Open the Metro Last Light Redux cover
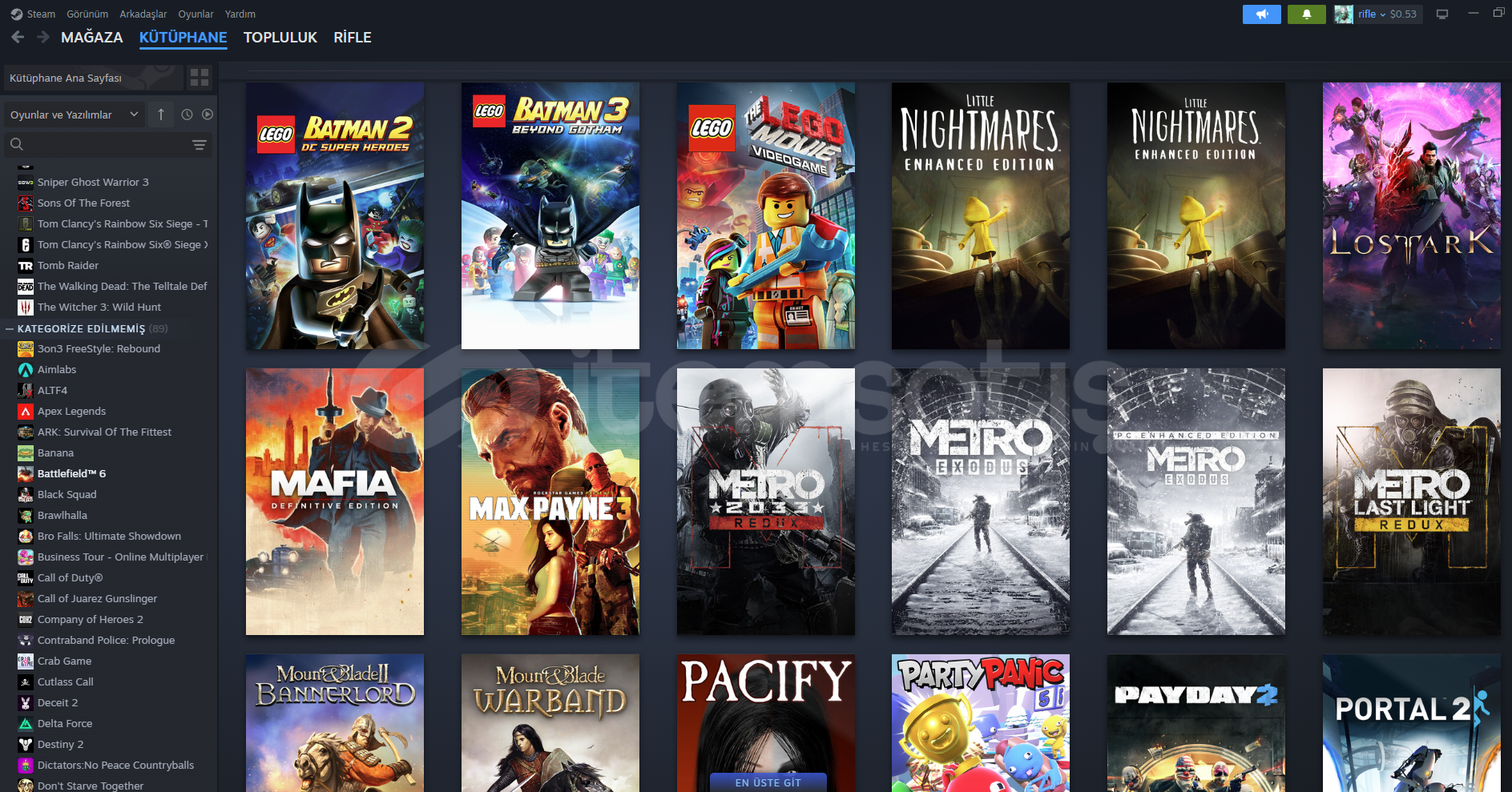The height and width of the screenshot is (792, 1512). pyautogui.click(x=1412, y=501)
